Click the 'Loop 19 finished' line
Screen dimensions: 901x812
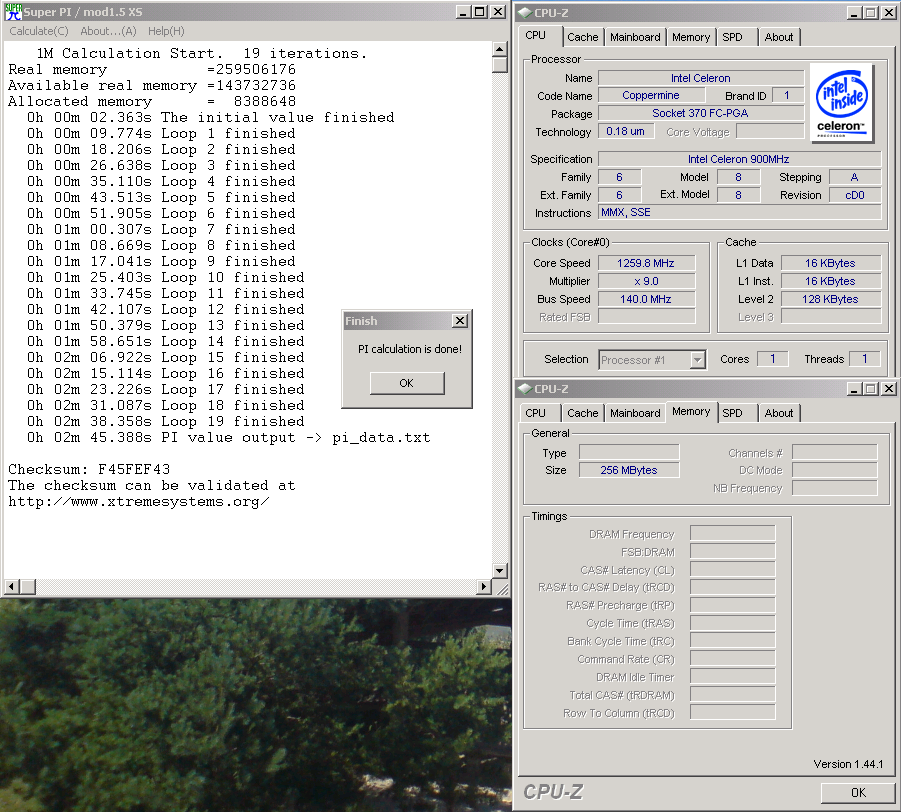165,422
